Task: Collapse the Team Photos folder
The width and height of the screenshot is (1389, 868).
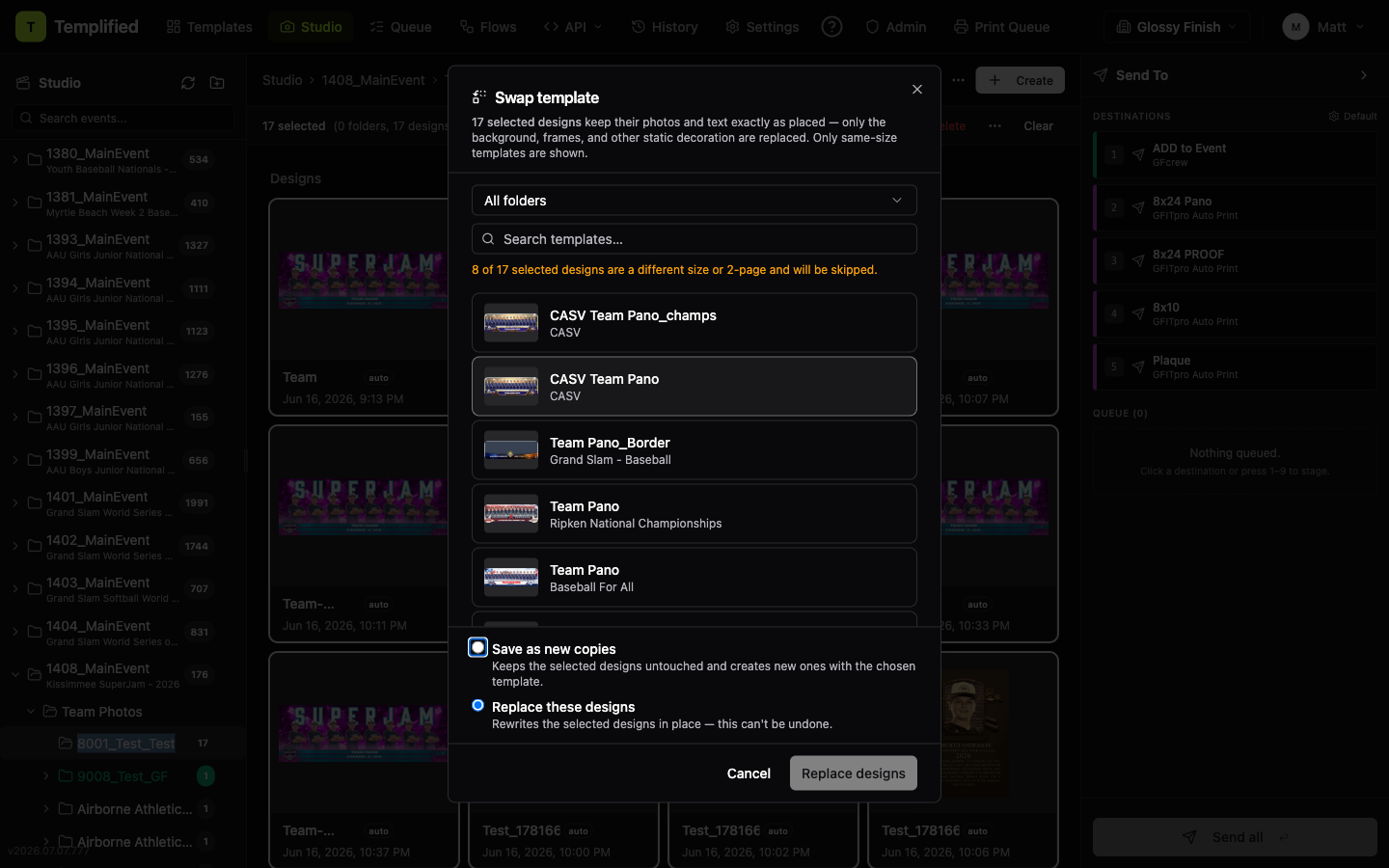Action: (x=31, y=712)
